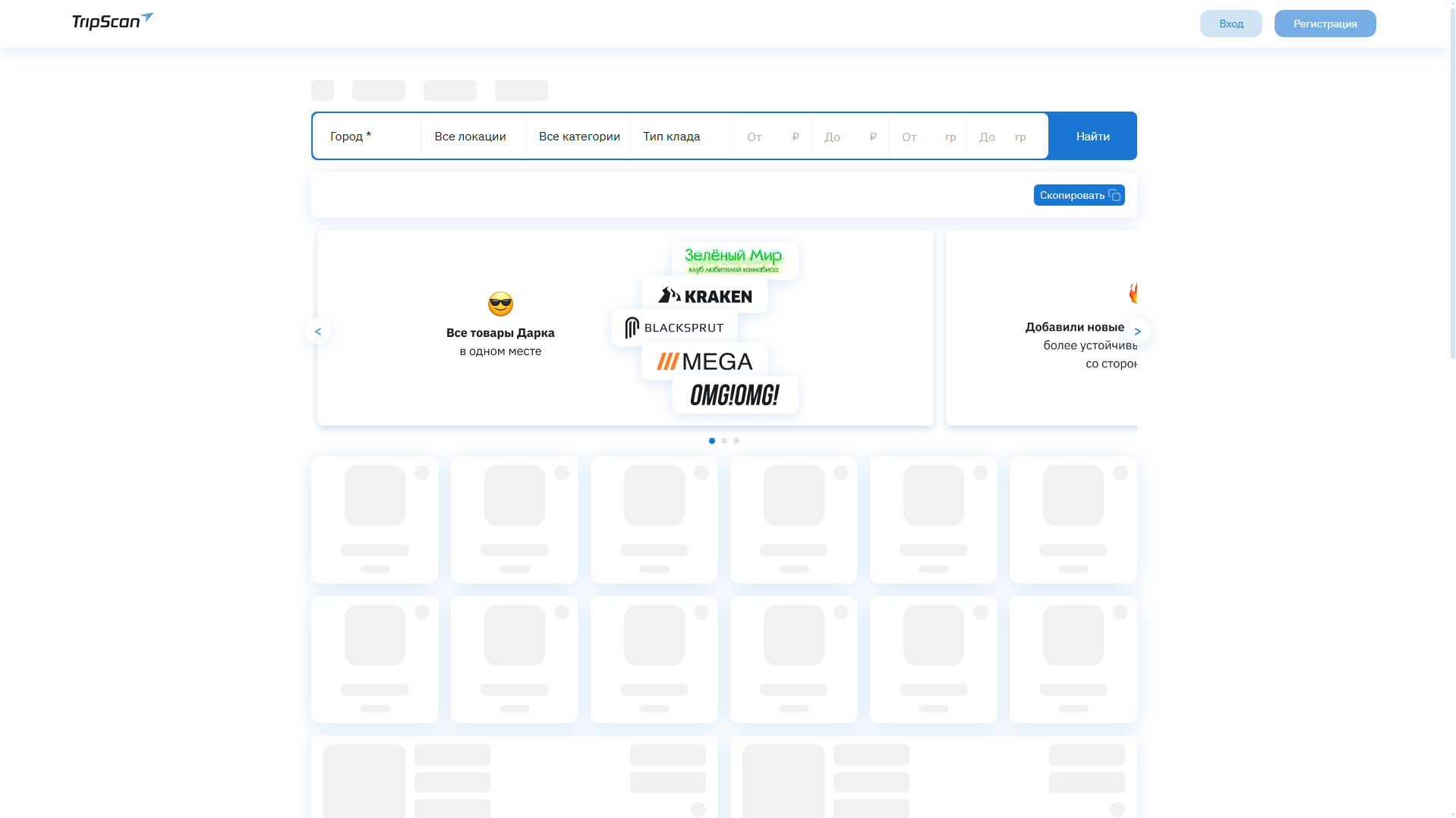The width and height of the screenshot is (1456, 818).
Task: Click the KRAKEN logo
Action: pos(704,295)
